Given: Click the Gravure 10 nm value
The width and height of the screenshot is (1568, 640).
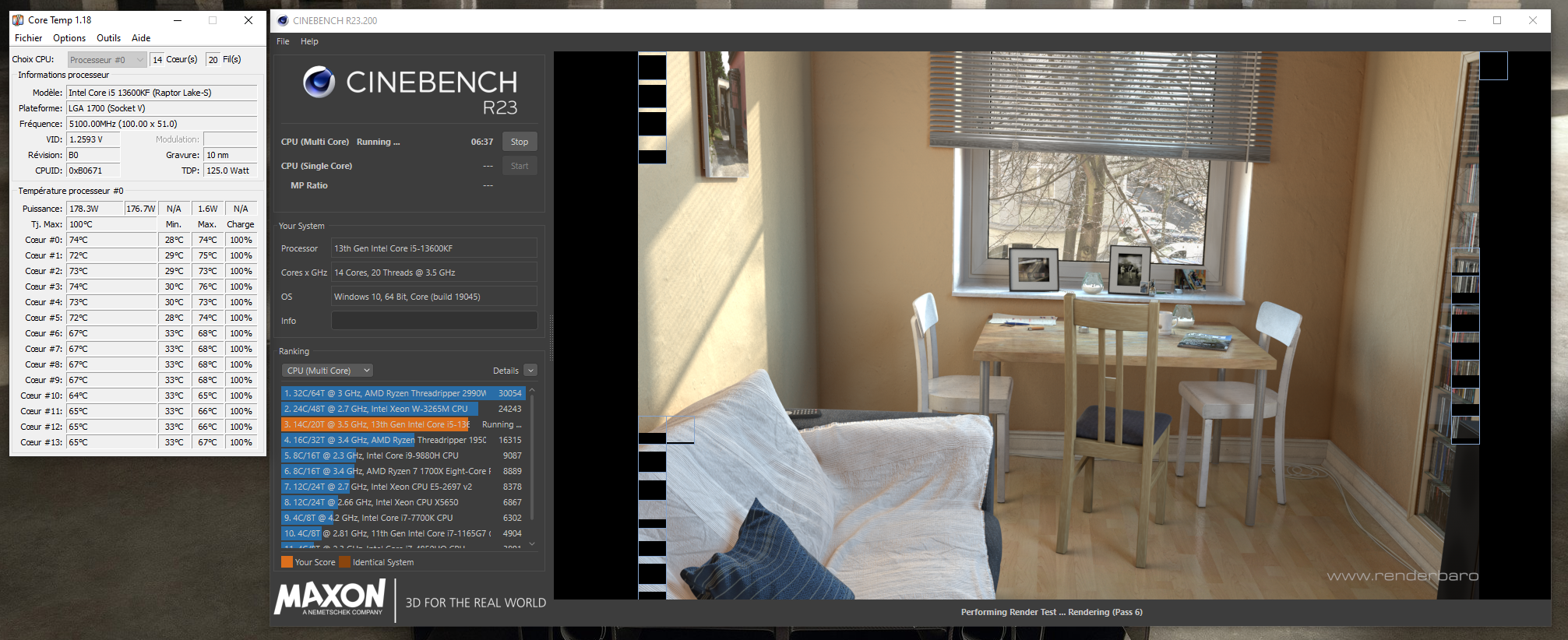Looking at the screenshot, I should pos(230,155).
